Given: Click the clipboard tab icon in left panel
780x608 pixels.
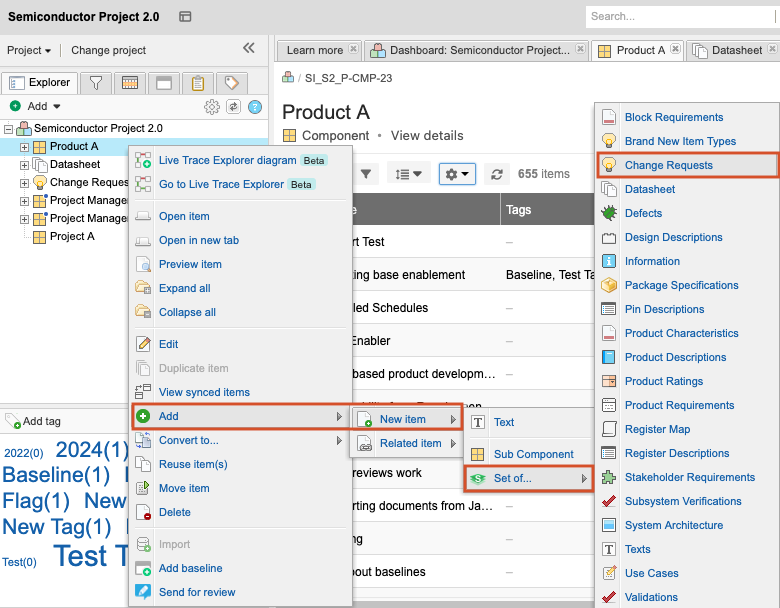Looking at the screenshot, I should click(198, 83).
